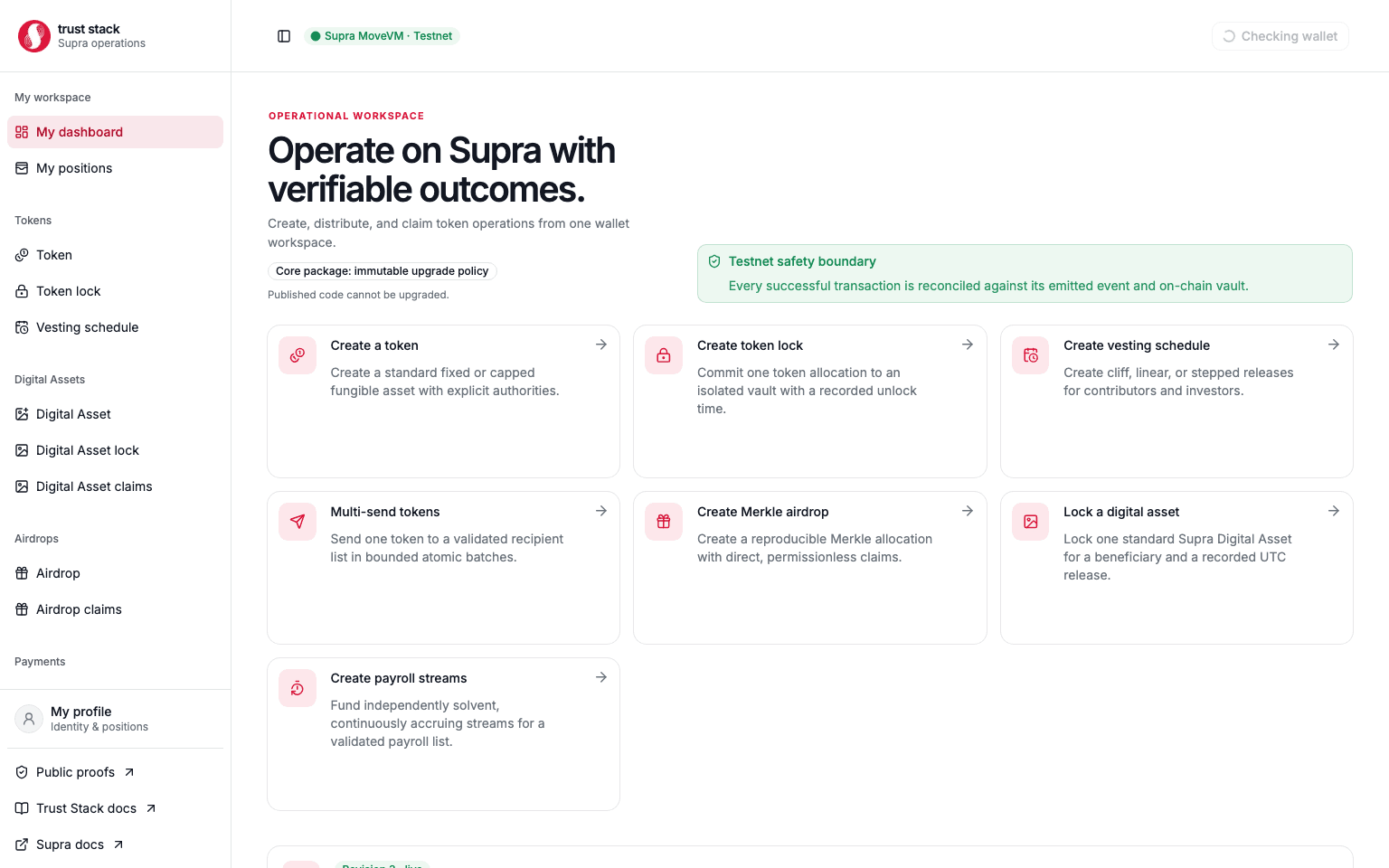This screenshot has height=868, width=1389.
Task: Click the Lock a digital asset image icon
Action: [x=1031, y=522]
